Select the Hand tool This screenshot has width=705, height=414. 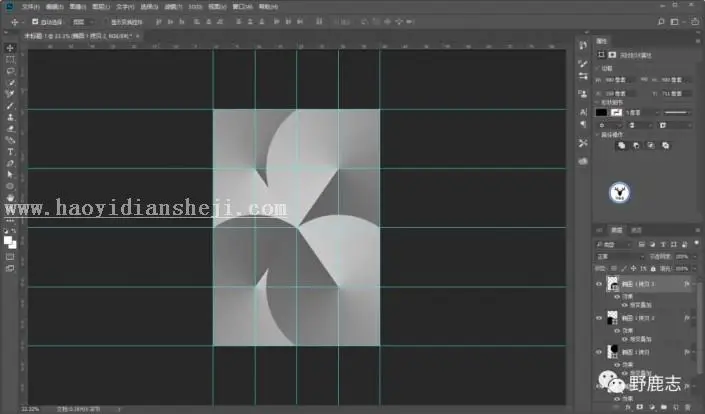click(x=10, y=198)
